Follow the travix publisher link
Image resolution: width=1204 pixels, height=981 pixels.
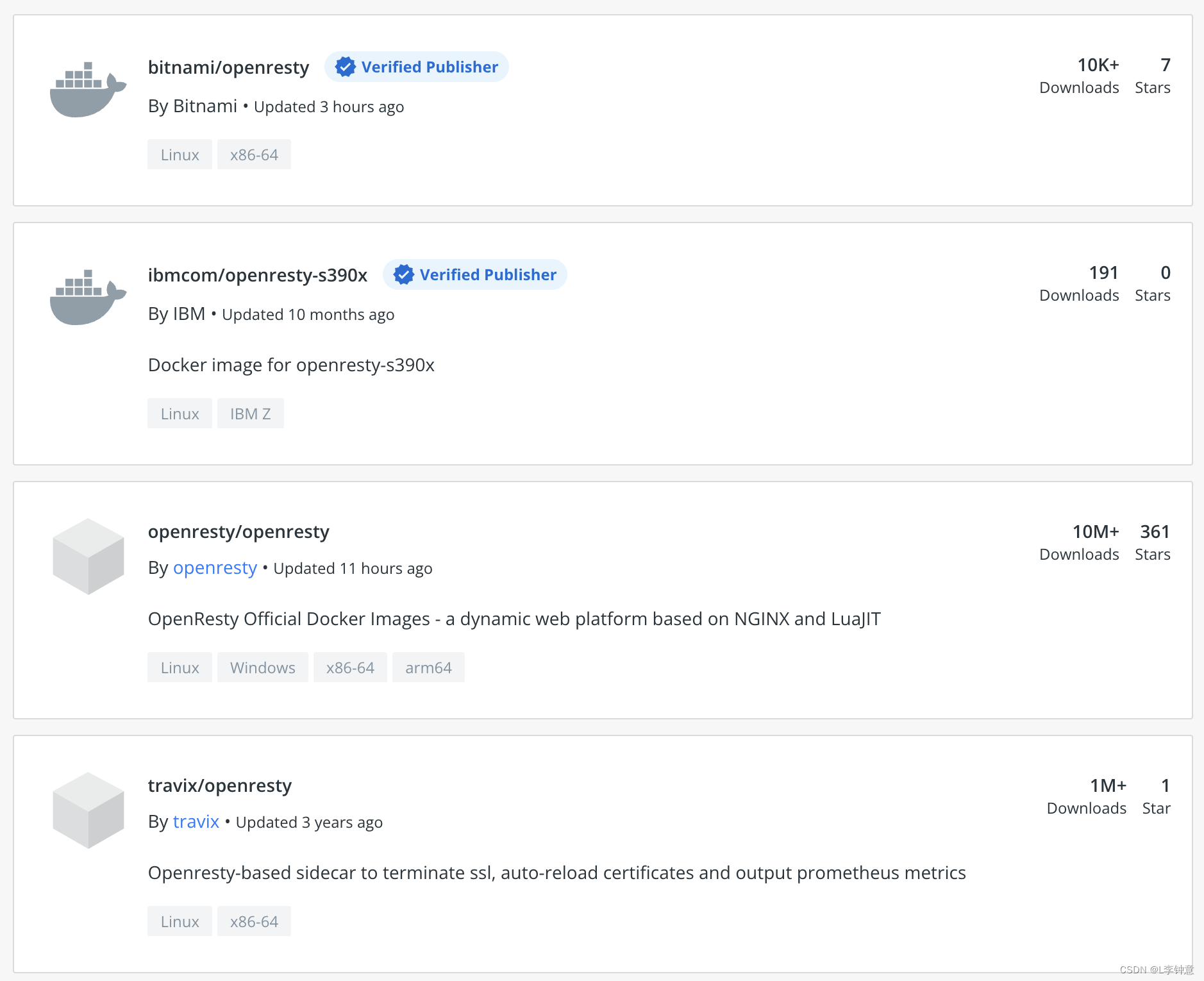[196, 822]
